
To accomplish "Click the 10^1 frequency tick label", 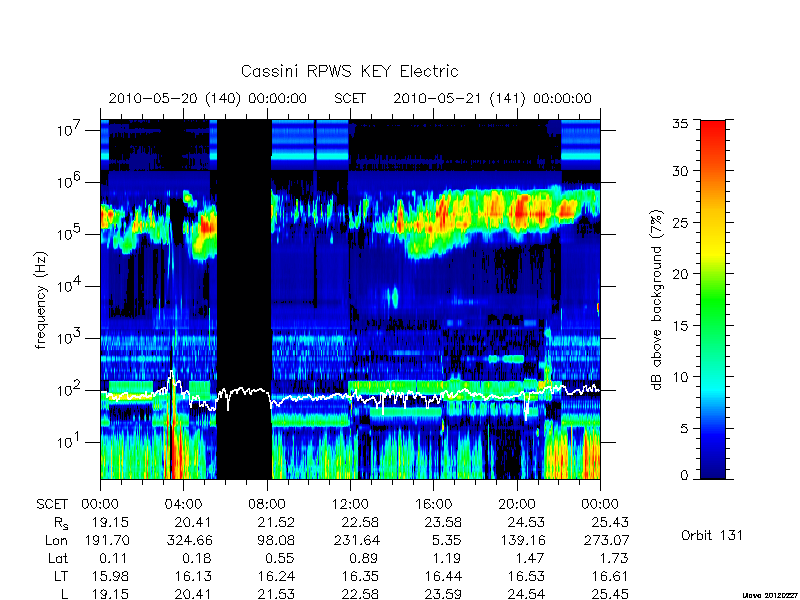I will point(70,442).
